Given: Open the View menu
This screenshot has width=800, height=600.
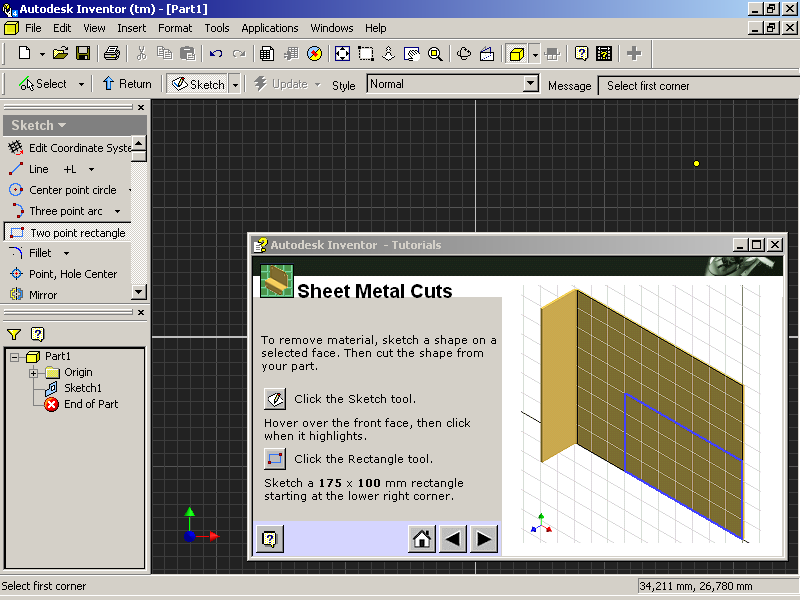Looking at the screenshot, I should tap(94, 28).
